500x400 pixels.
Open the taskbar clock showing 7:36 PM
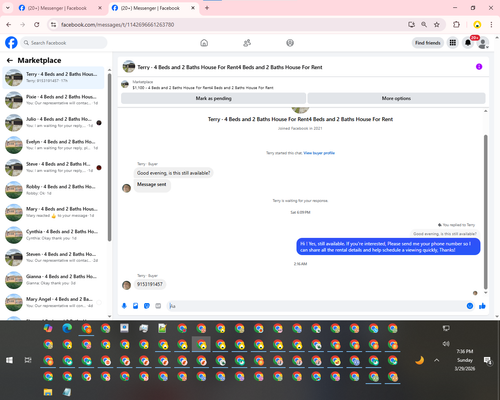point(465,360)
